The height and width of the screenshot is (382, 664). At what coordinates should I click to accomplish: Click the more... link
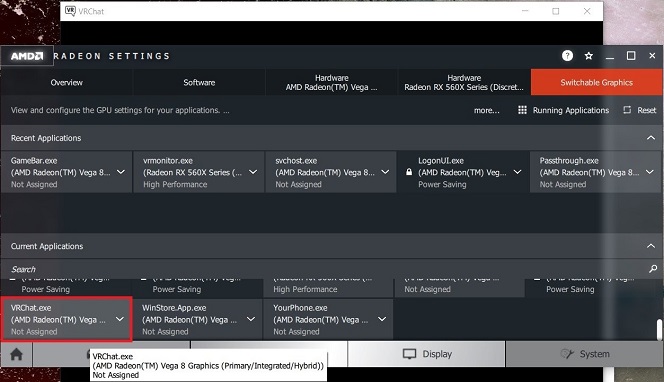[x=487, y=110]
